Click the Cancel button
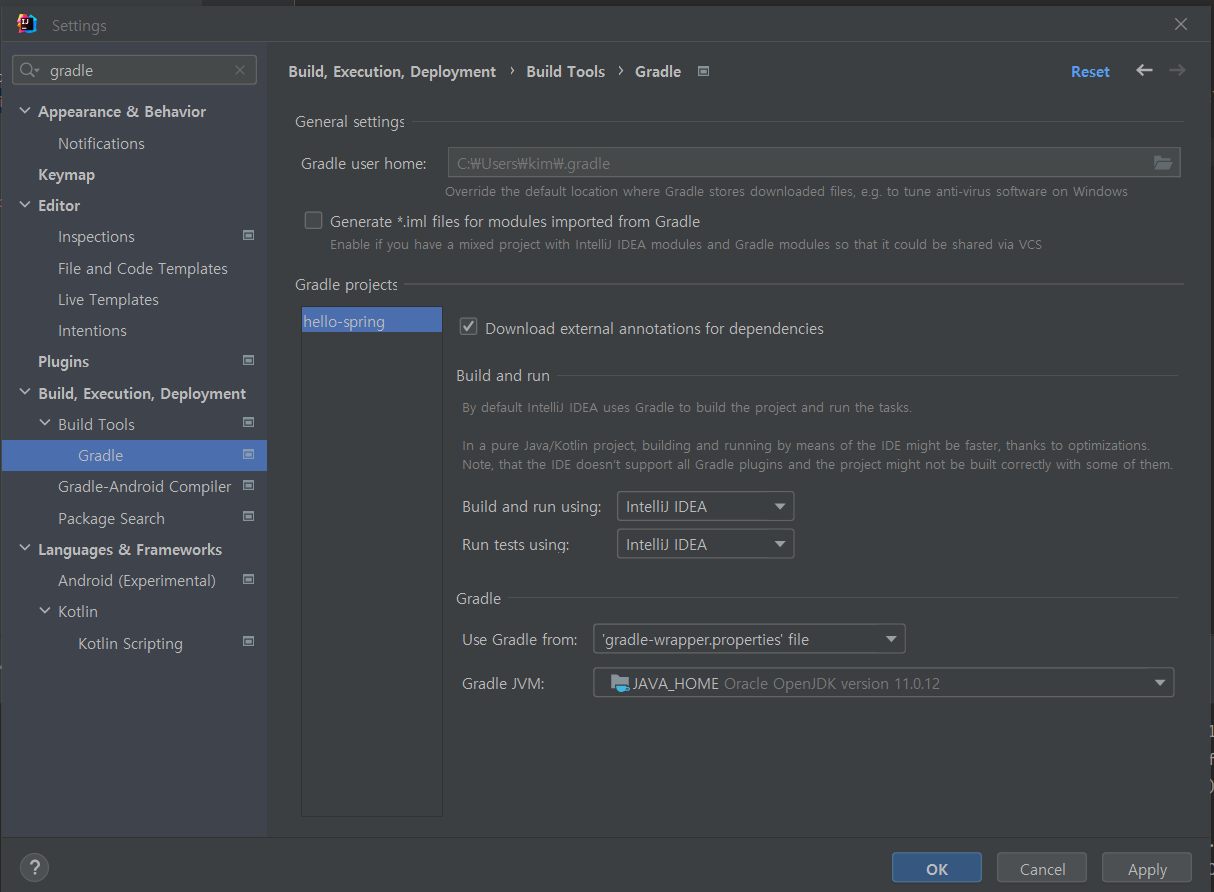1214x892 pixels. [1043, 868]
